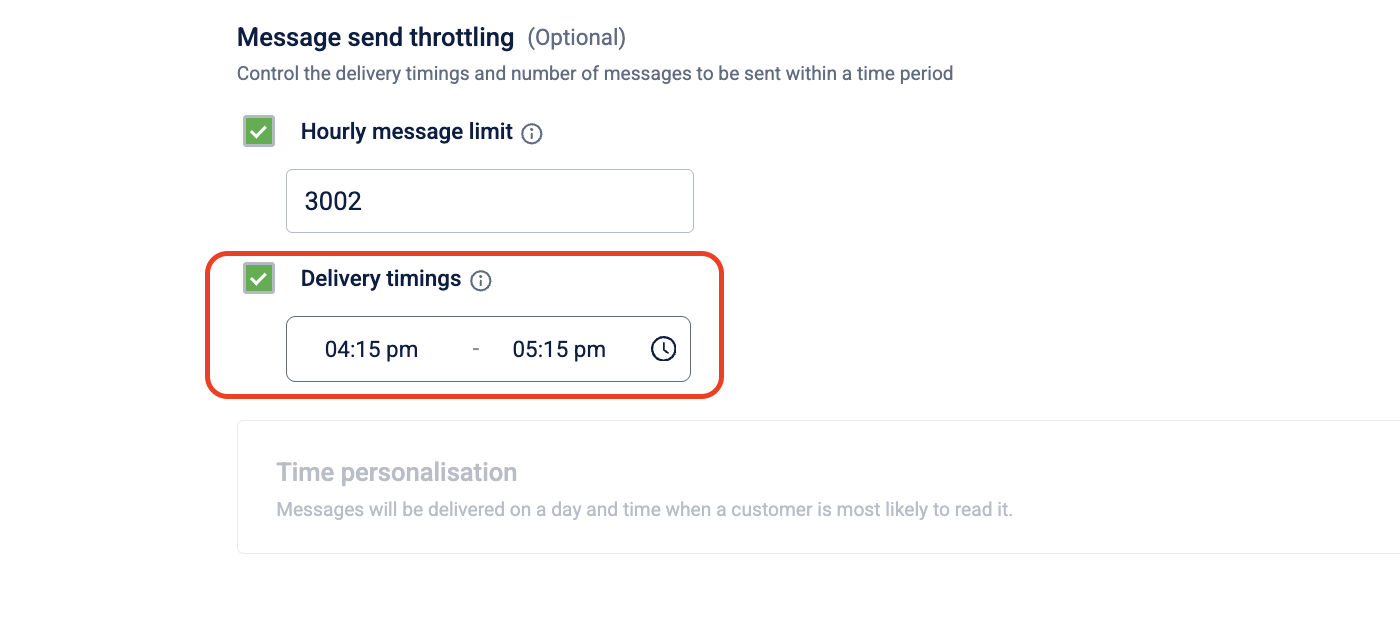Uncheck the Hourly message limit checkbox
Image resolution: width=1400 pixels, height=624 pixels.
pyautogui.click(x=259, y=131)
